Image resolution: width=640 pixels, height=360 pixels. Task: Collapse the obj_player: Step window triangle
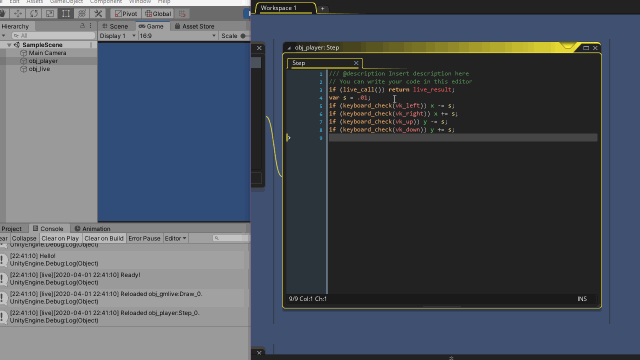pyautogui.click(x=289, y=48)
